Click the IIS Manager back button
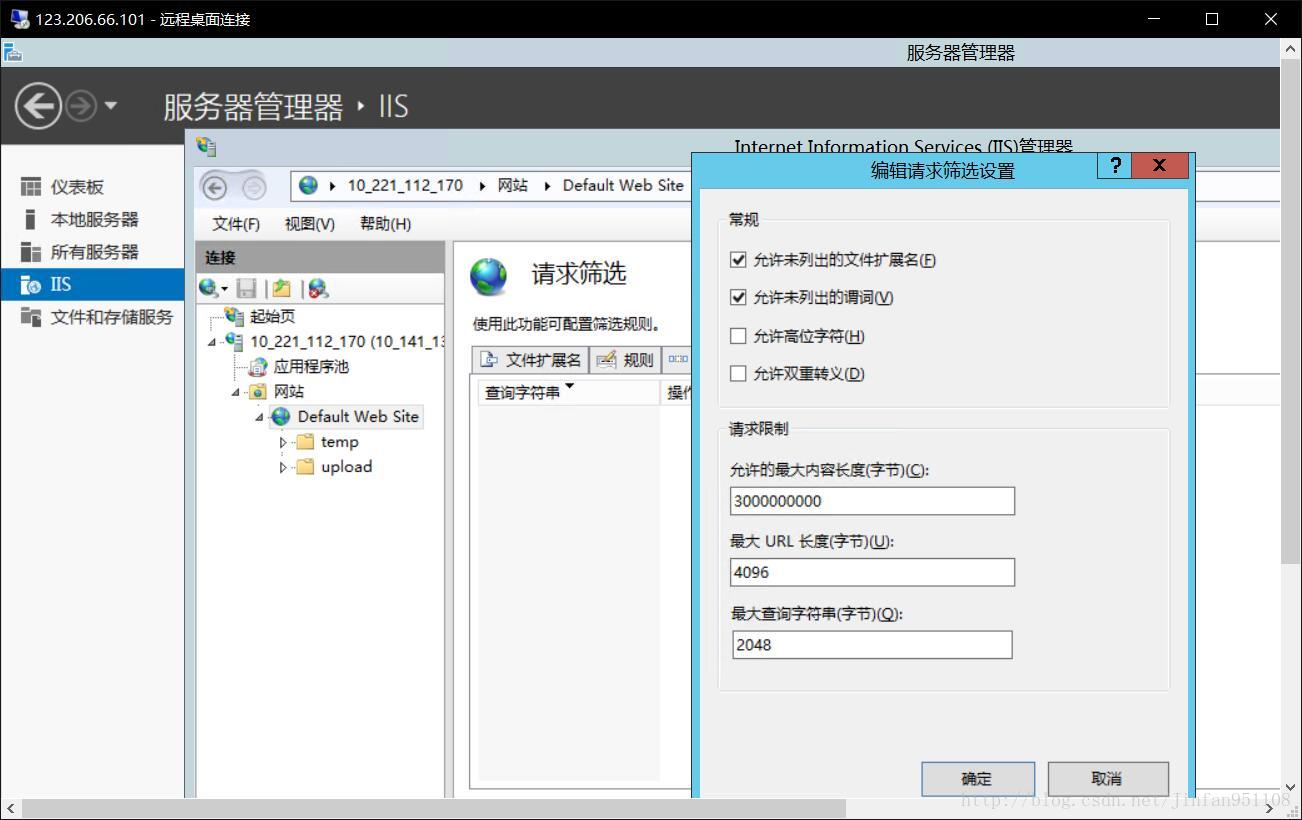Screen dimensions: 1302x820 tap(215, 187)
